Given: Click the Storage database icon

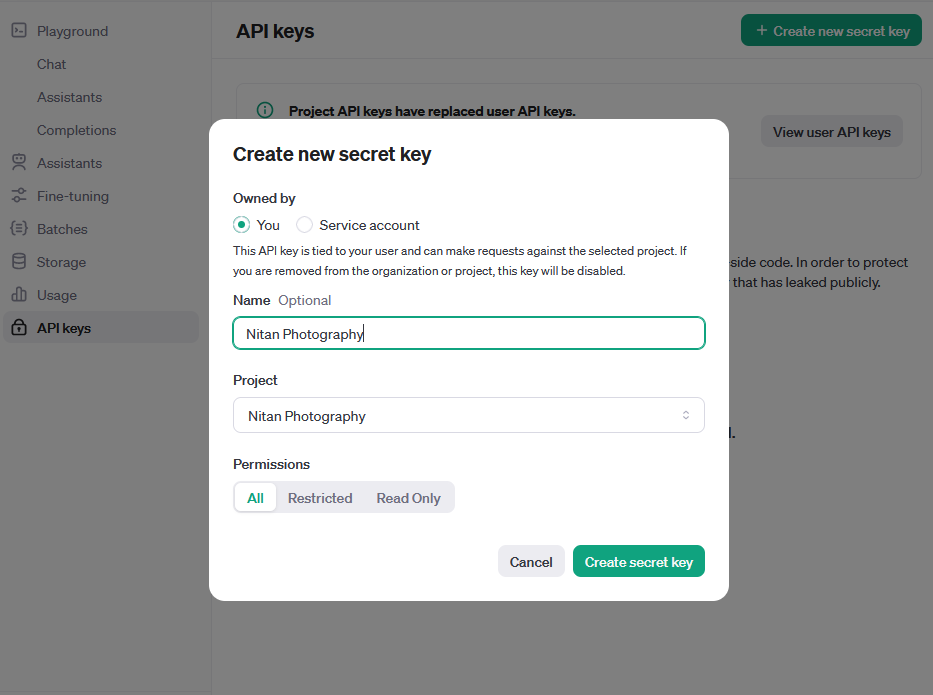Looking at the screenshot, I should [x=18, y=262].
